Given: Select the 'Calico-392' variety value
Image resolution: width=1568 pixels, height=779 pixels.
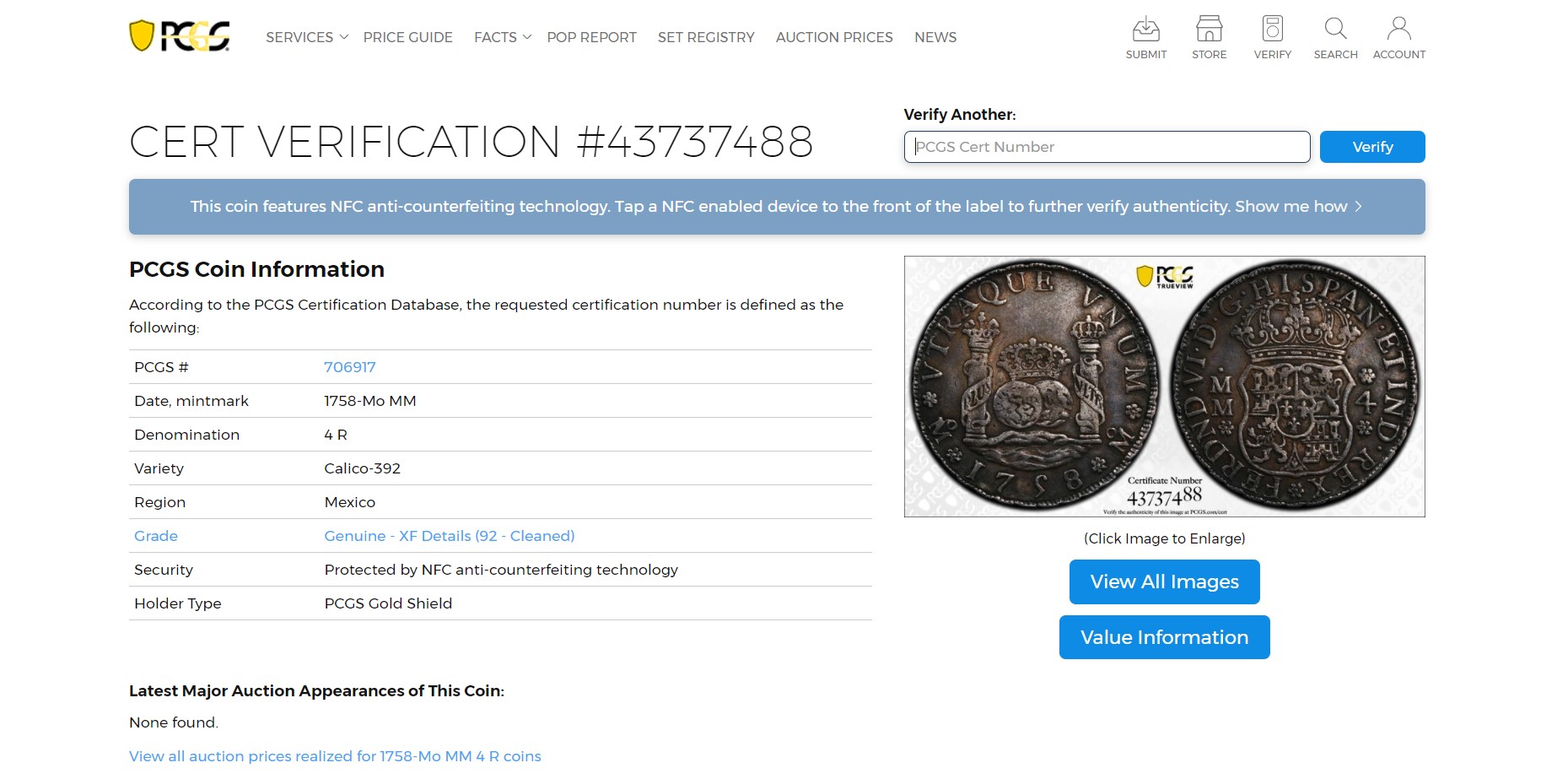Looking at the screenshot, I should click(362, 468).
